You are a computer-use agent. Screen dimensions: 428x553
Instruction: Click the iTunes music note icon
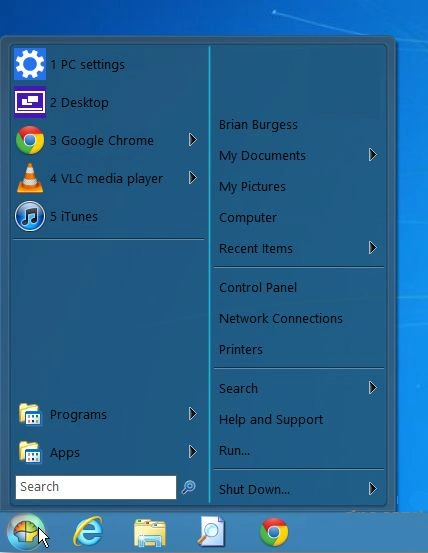click(x=30, y=216)
